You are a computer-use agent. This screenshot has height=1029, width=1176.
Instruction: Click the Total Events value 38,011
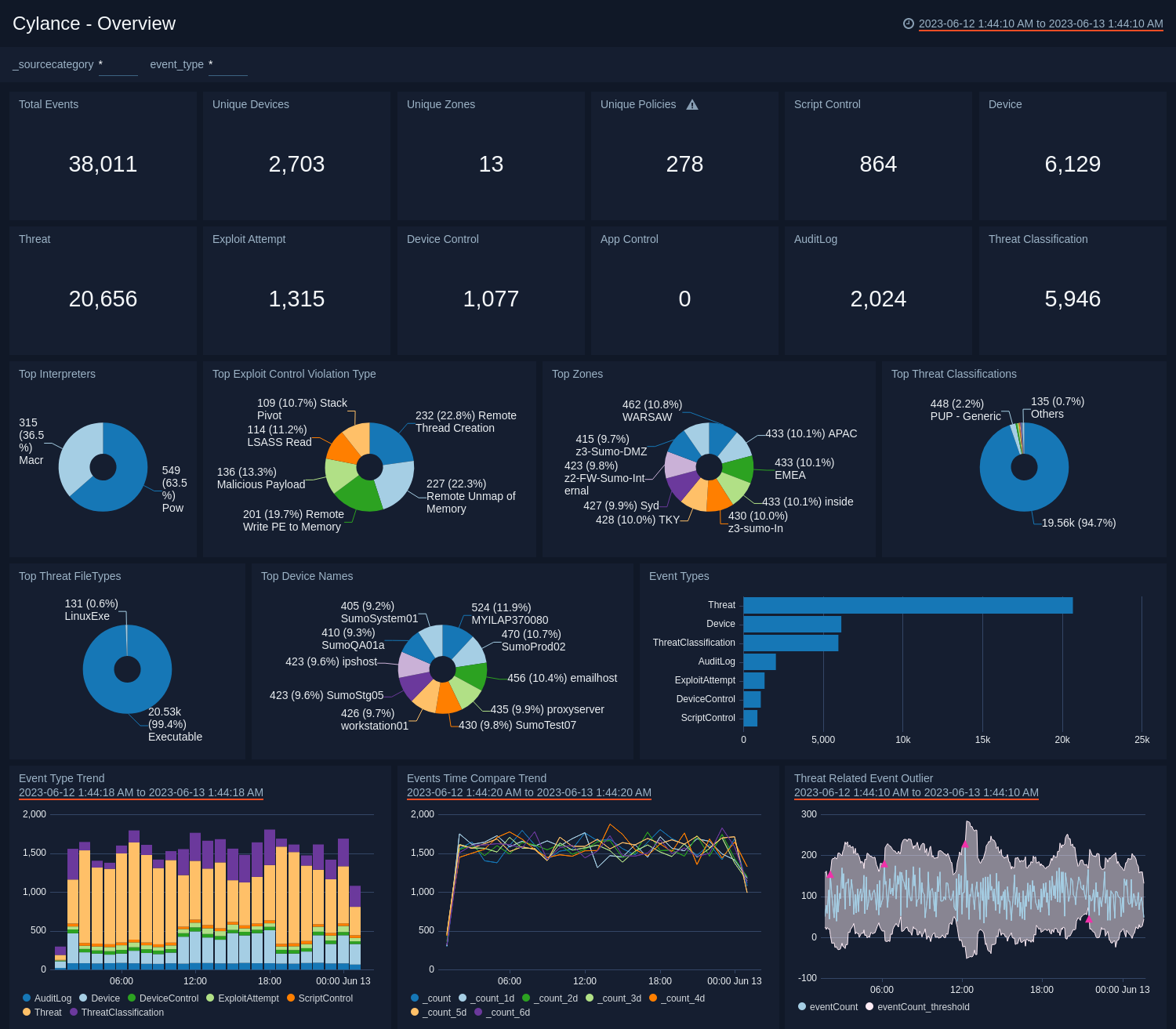[x=103, y=164]
